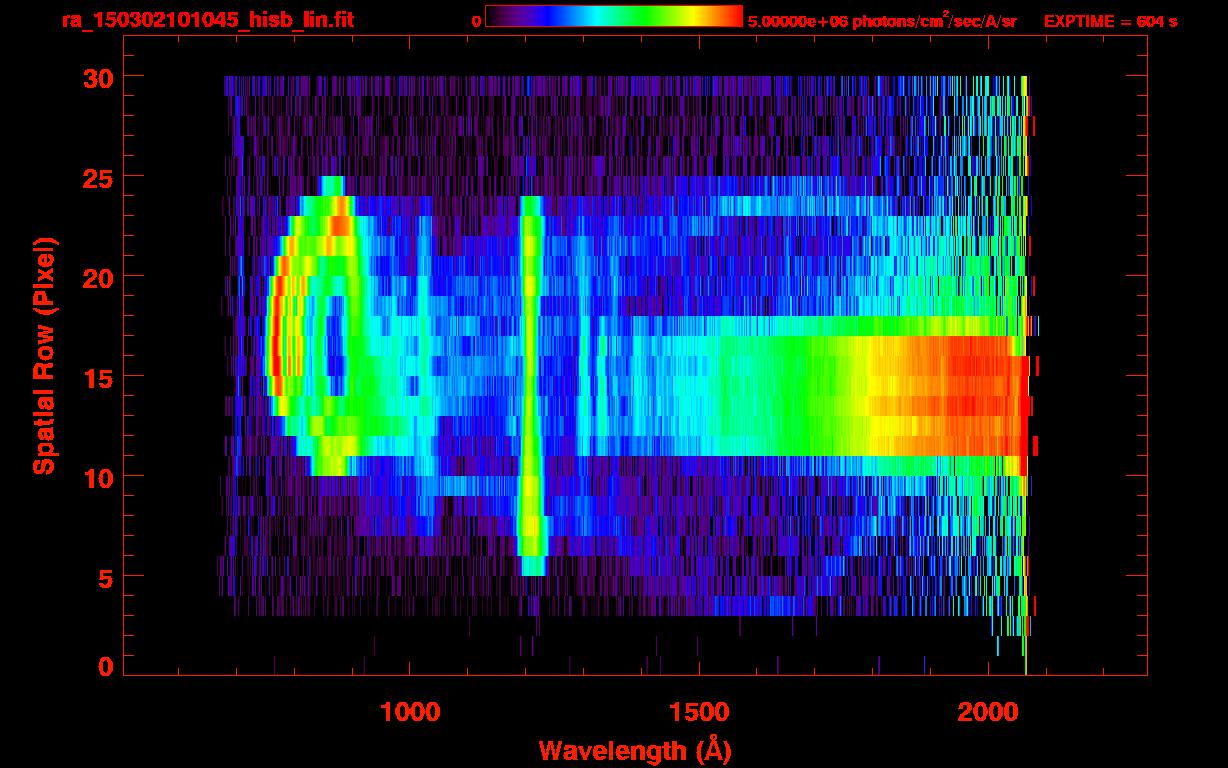Image resolution: width=1228 pixels, height=768 pixels.
Task: Click the y-axis tick label 0
Action: click(105, 666)
